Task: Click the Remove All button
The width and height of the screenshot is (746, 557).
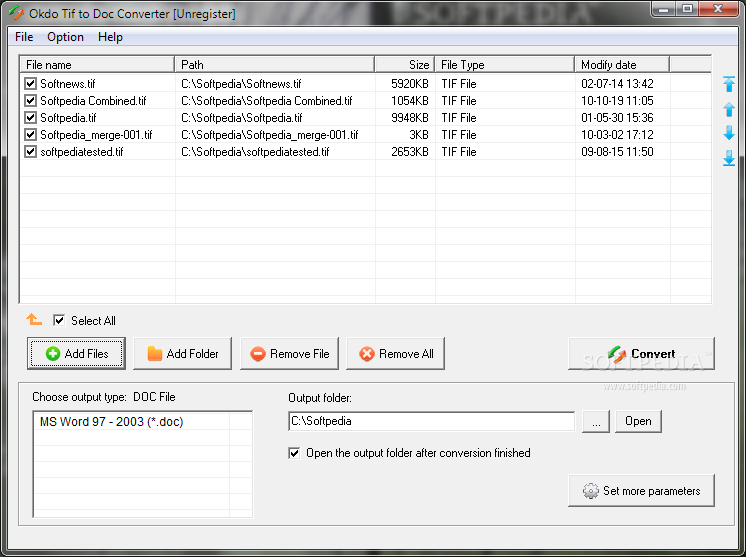Action: point(395,353)
